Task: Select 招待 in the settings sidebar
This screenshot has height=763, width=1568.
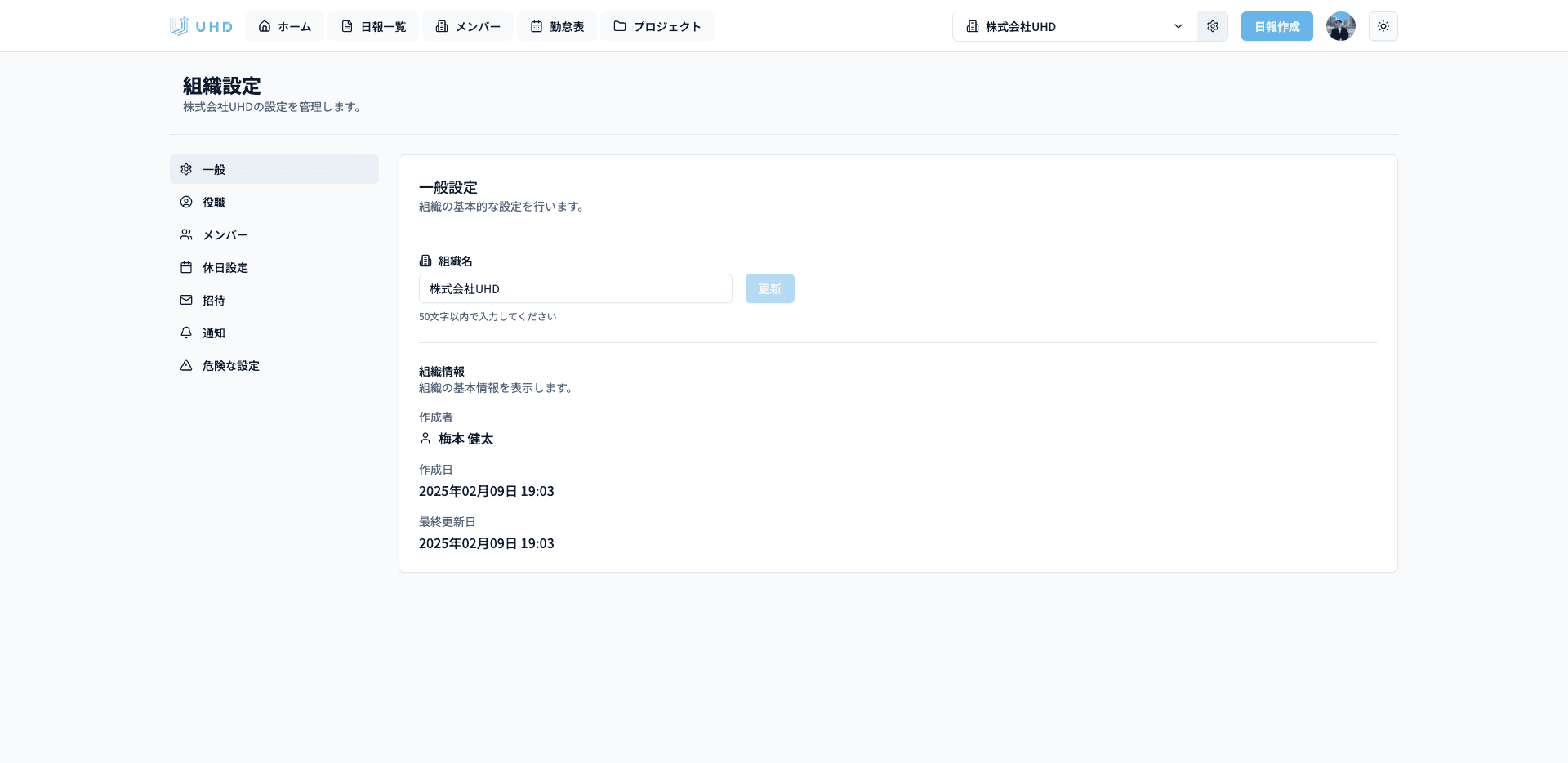Action: tap(274, 300)
